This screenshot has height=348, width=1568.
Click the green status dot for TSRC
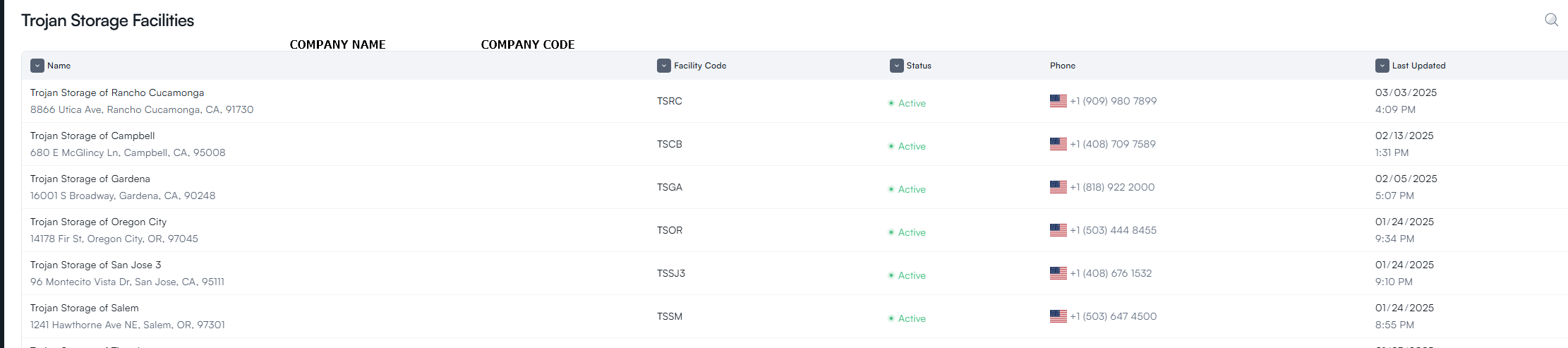tap(891, 103)
